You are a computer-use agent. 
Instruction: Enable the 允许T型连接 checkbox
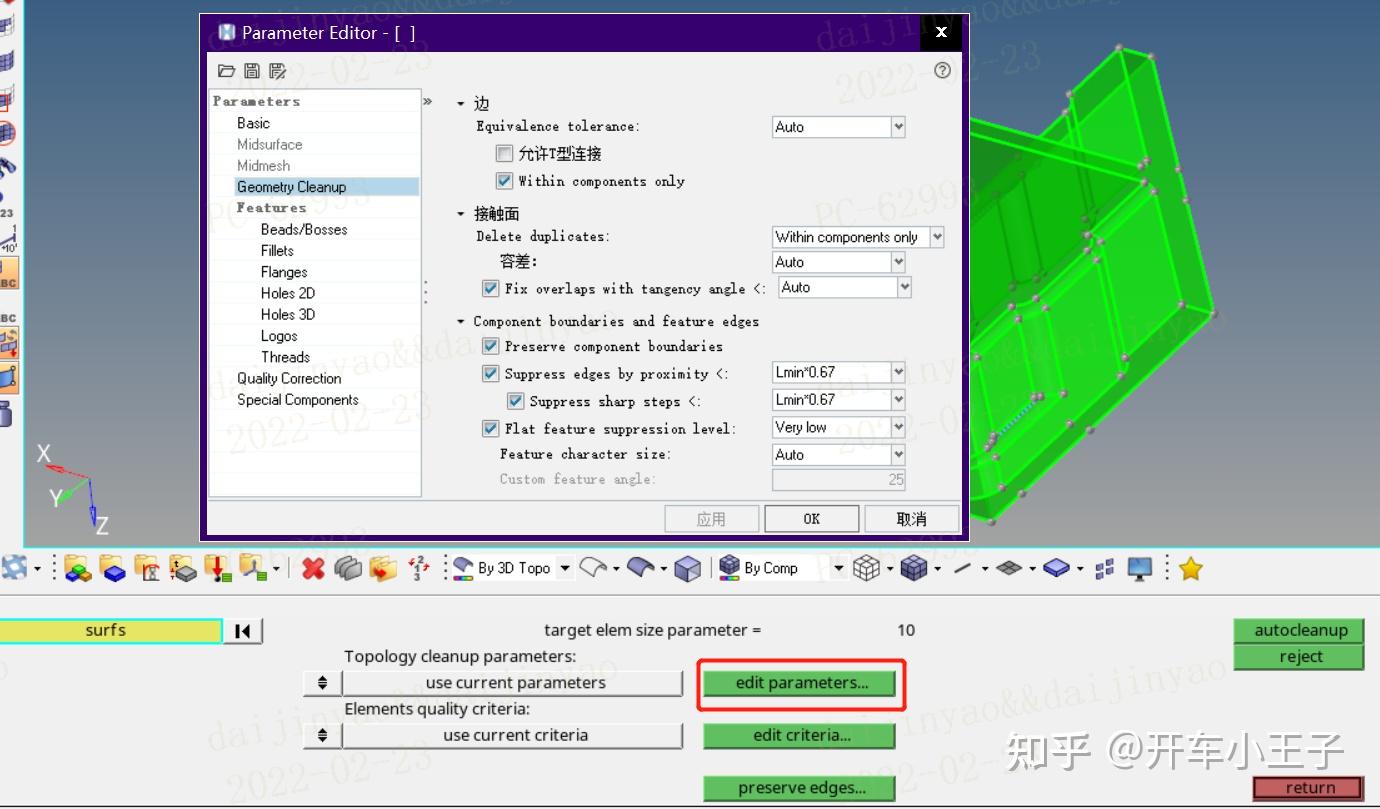point(504,154)
